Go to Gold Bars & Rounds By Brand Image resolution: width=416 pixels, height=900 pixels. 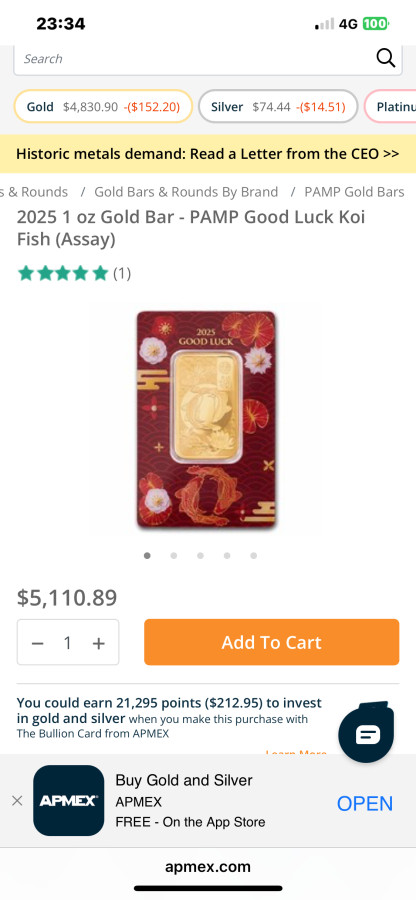186,192
